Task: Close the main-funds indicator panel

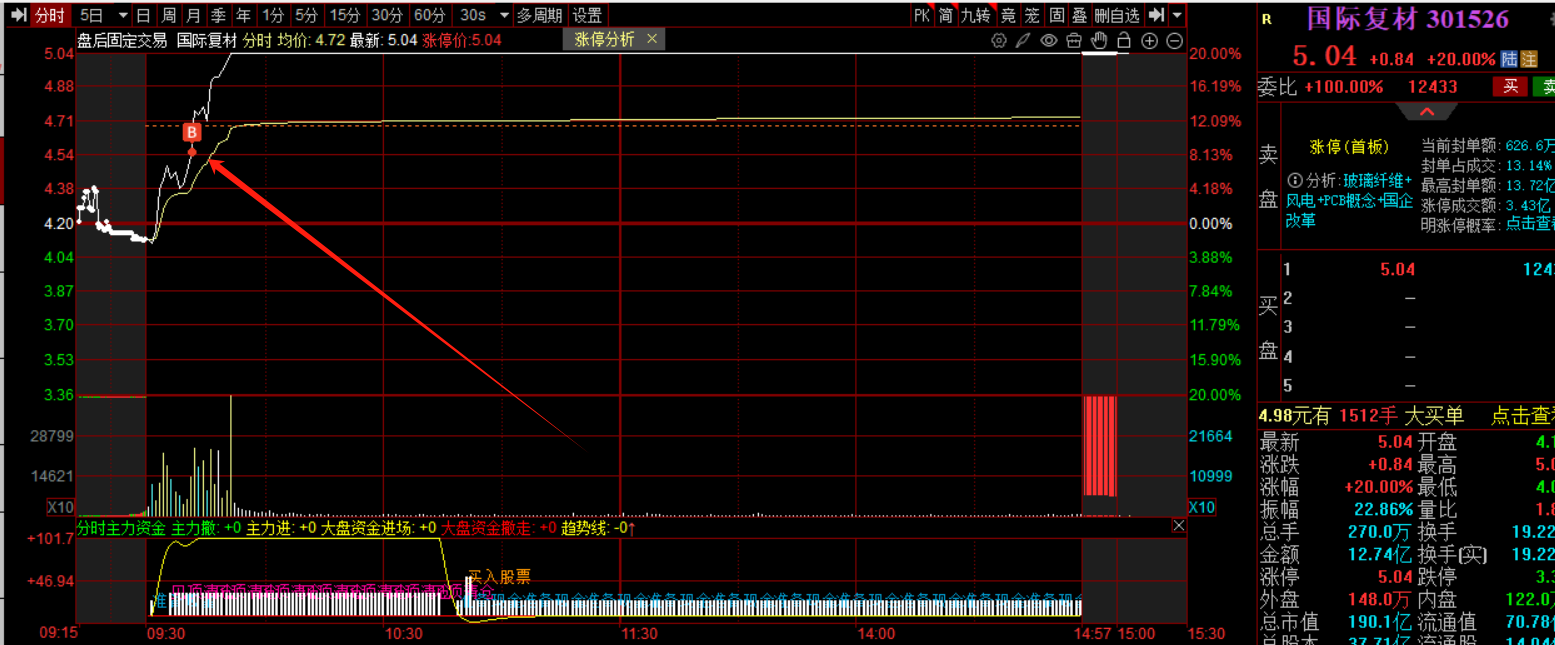Action: (1178, 526)
